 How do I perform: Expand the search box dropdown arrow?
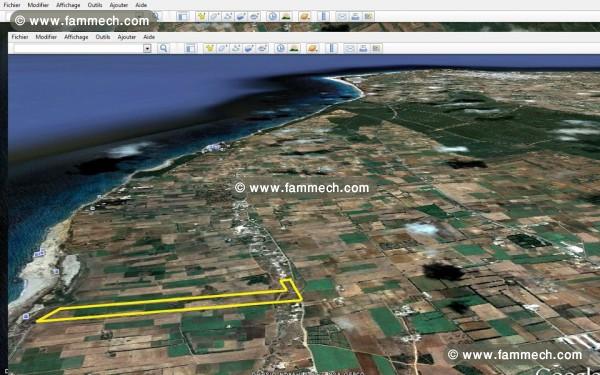click(147, 49)
